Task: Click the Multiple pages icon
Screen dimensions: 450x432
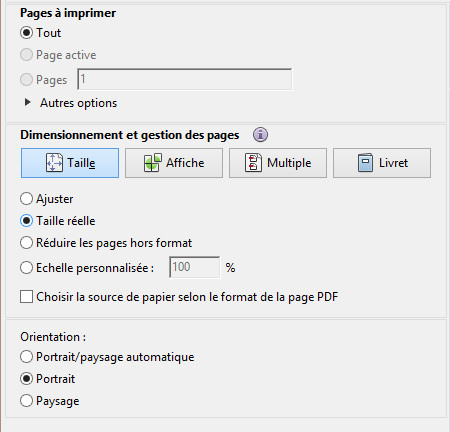Action: (253, 163)
